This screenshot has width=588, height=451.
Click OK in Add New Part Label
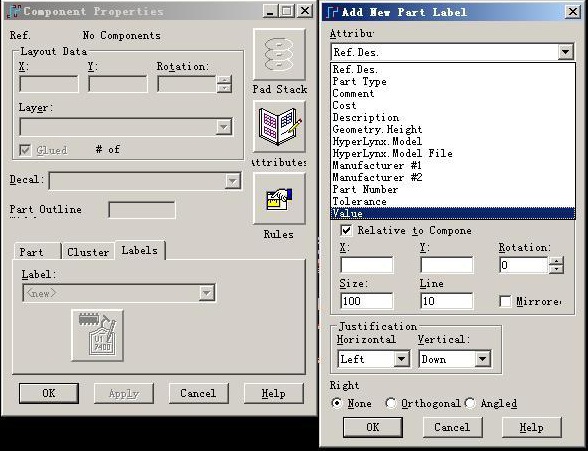coord(373,427)
